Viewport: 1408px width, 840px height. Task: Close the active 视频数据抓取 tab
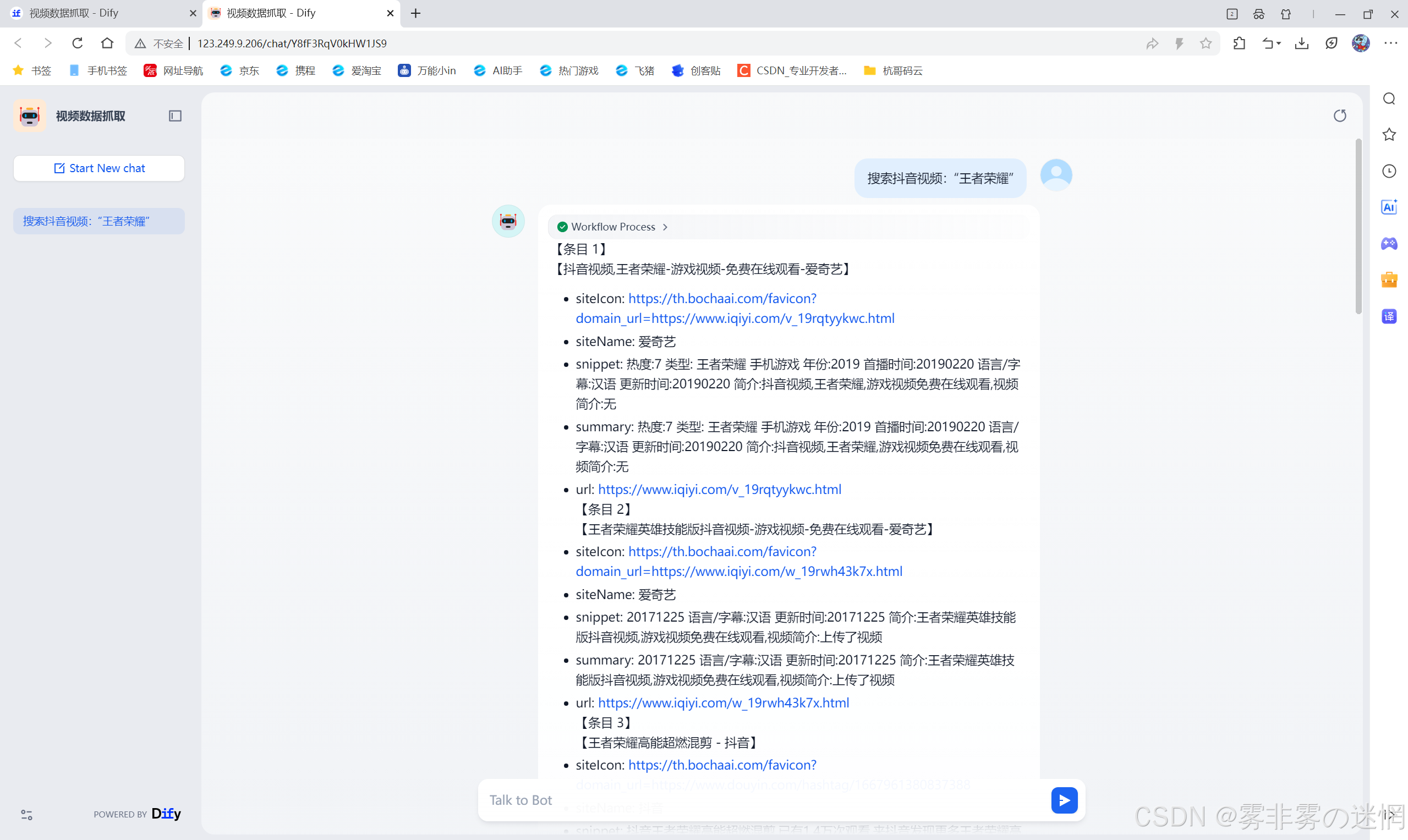pyautogui.click(x=390, y=13)
